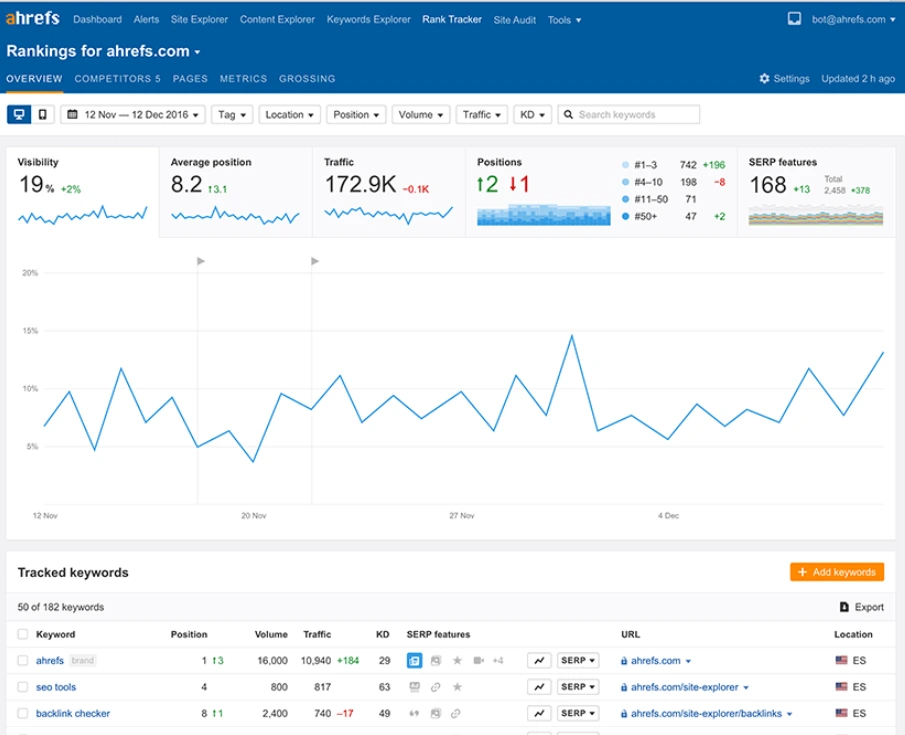Open Content Explorer in top navigation
Image resolution: width=905 pixels, height=735 pixels.
click(x=277, y=19)
